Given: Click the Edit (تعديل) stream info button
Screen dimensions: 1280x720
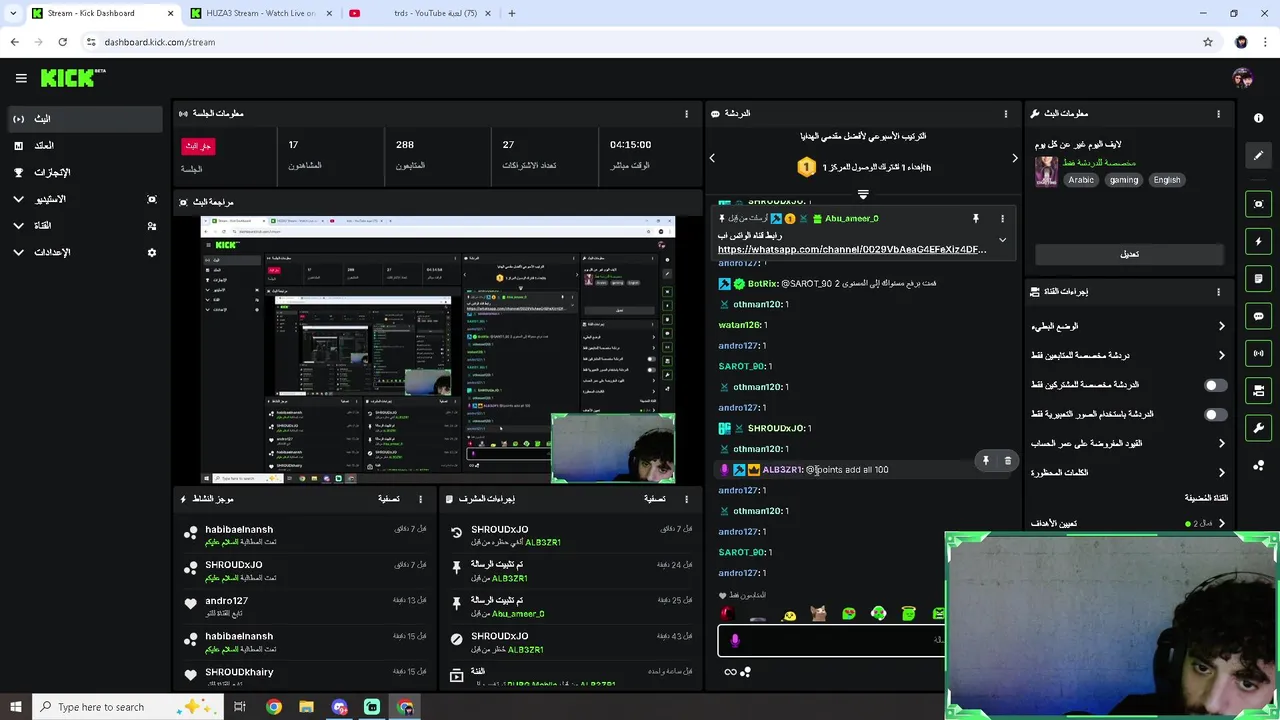Looking at the screenshot, I should click(1129, 254).
